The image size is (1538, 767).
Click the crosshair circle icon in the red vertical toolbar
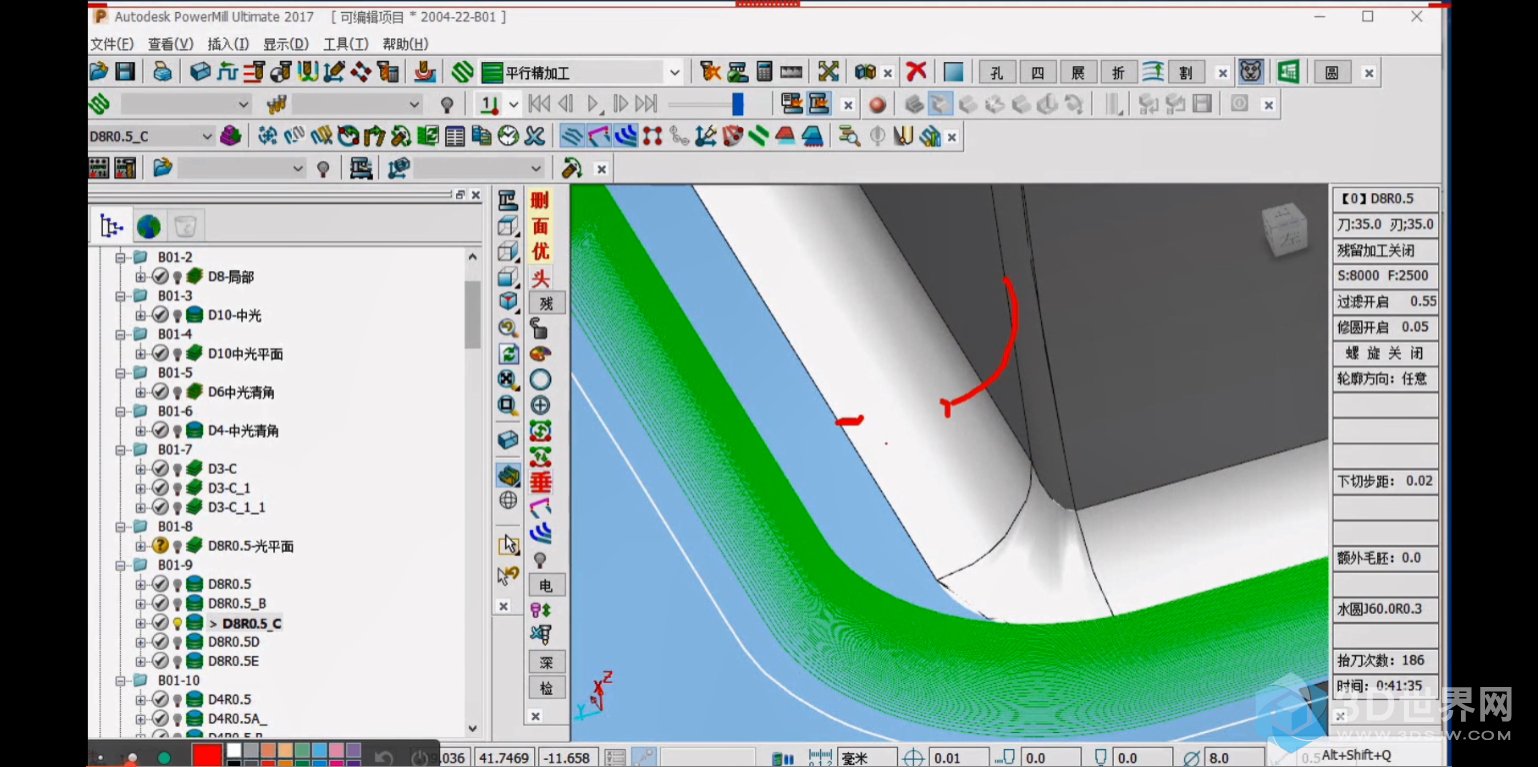pyautogui.click(x=540, y=405)
